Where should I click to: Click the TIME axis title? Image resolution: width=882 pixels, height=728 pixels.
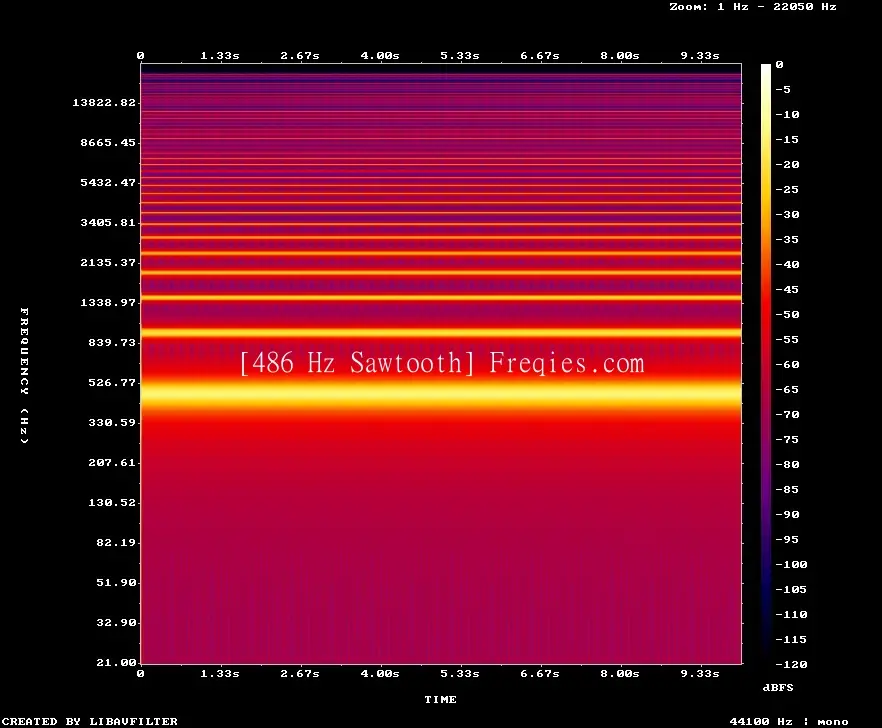point(440,699)
